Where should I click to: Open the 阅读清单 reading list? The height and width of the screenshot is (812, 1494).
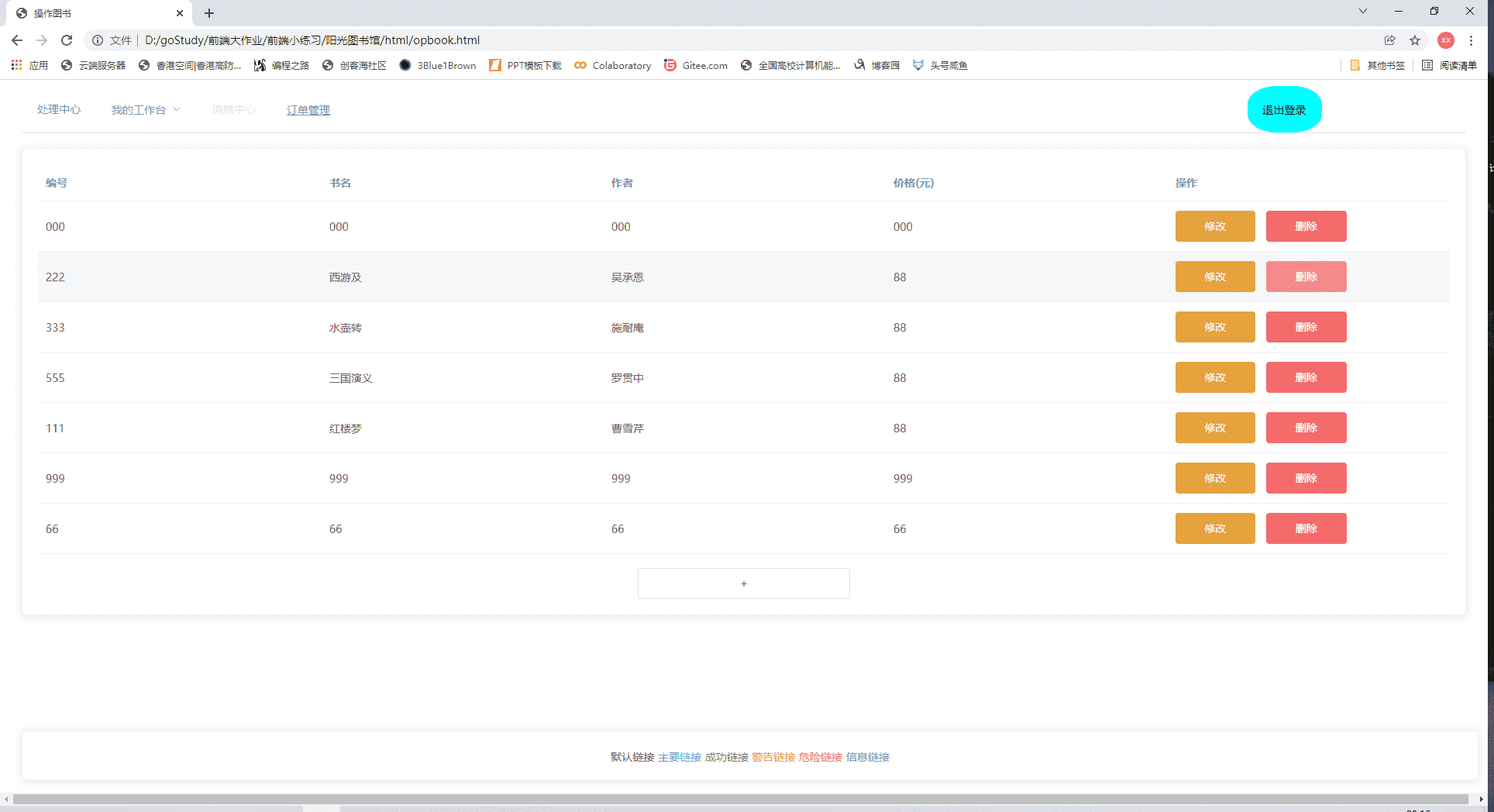1449,65
